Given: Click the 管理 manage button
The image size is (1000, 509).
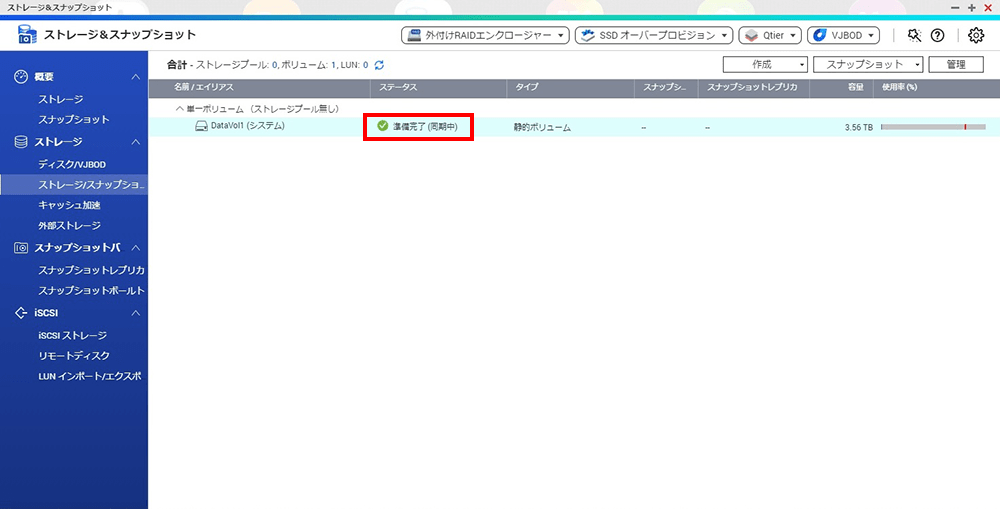Looking at the screenshot, I should point(956,64).
